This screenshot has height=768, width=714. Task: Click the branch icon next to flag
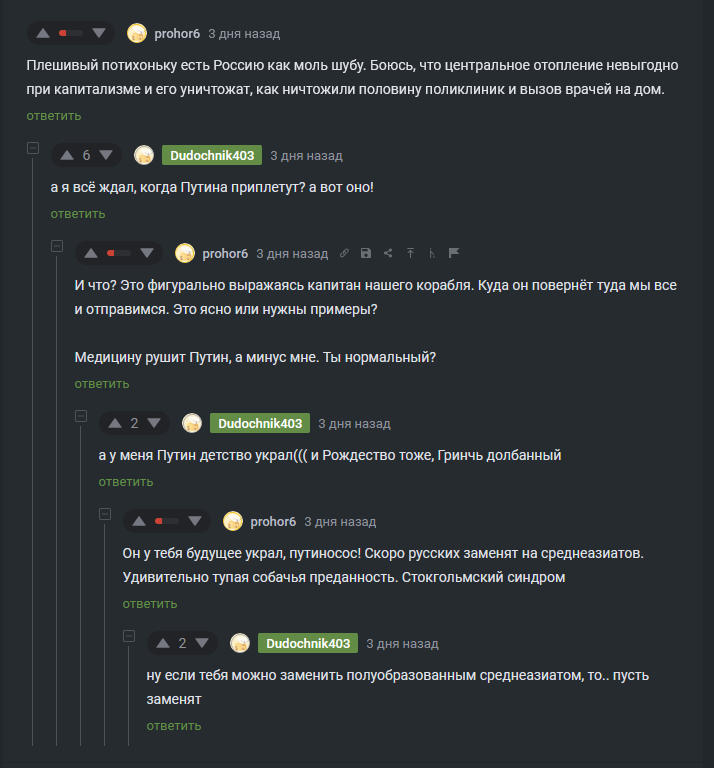tap(431, 253)
